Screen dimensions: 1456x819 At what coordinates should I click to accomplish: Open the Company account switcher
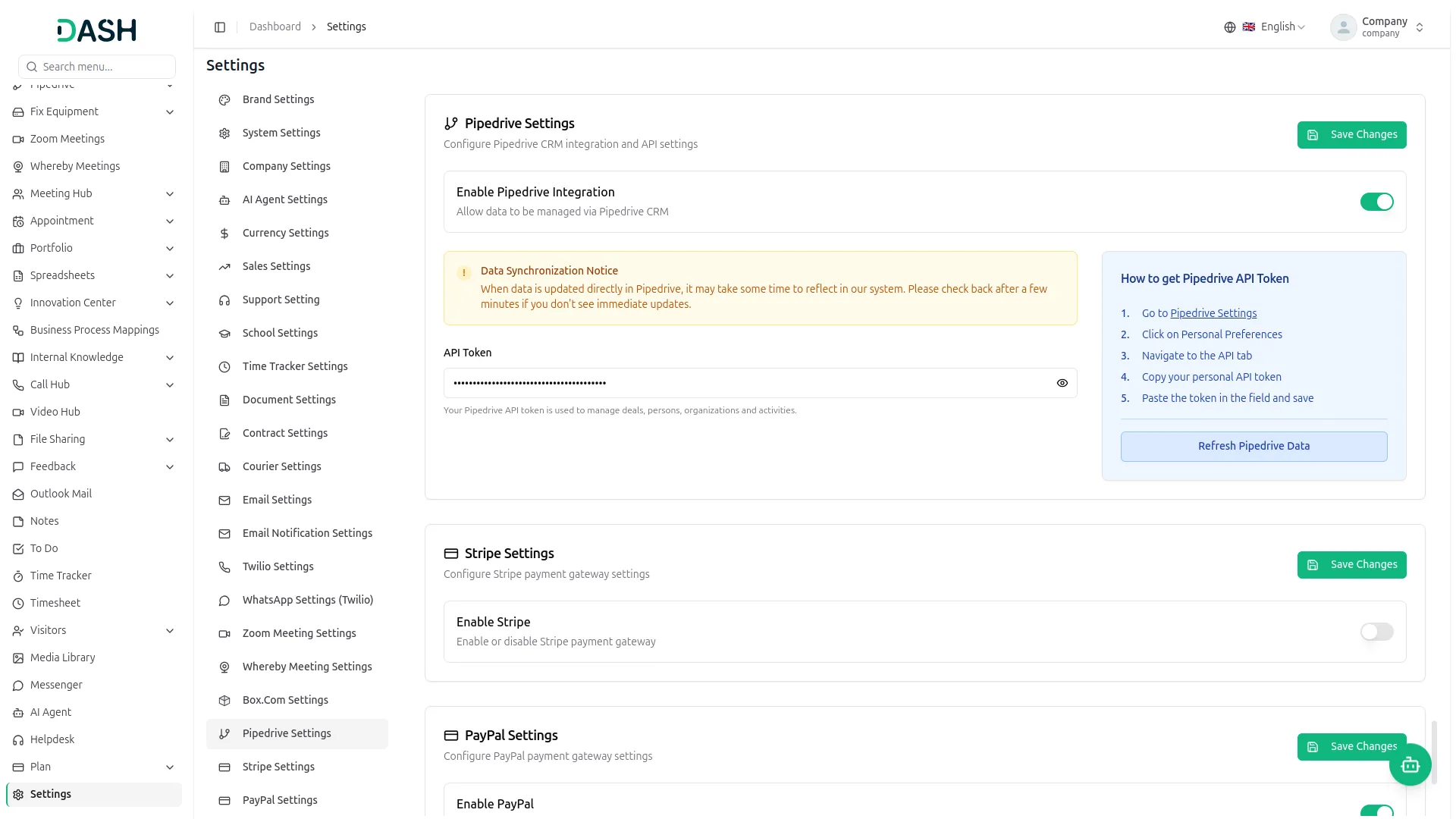coord(1377,27)
